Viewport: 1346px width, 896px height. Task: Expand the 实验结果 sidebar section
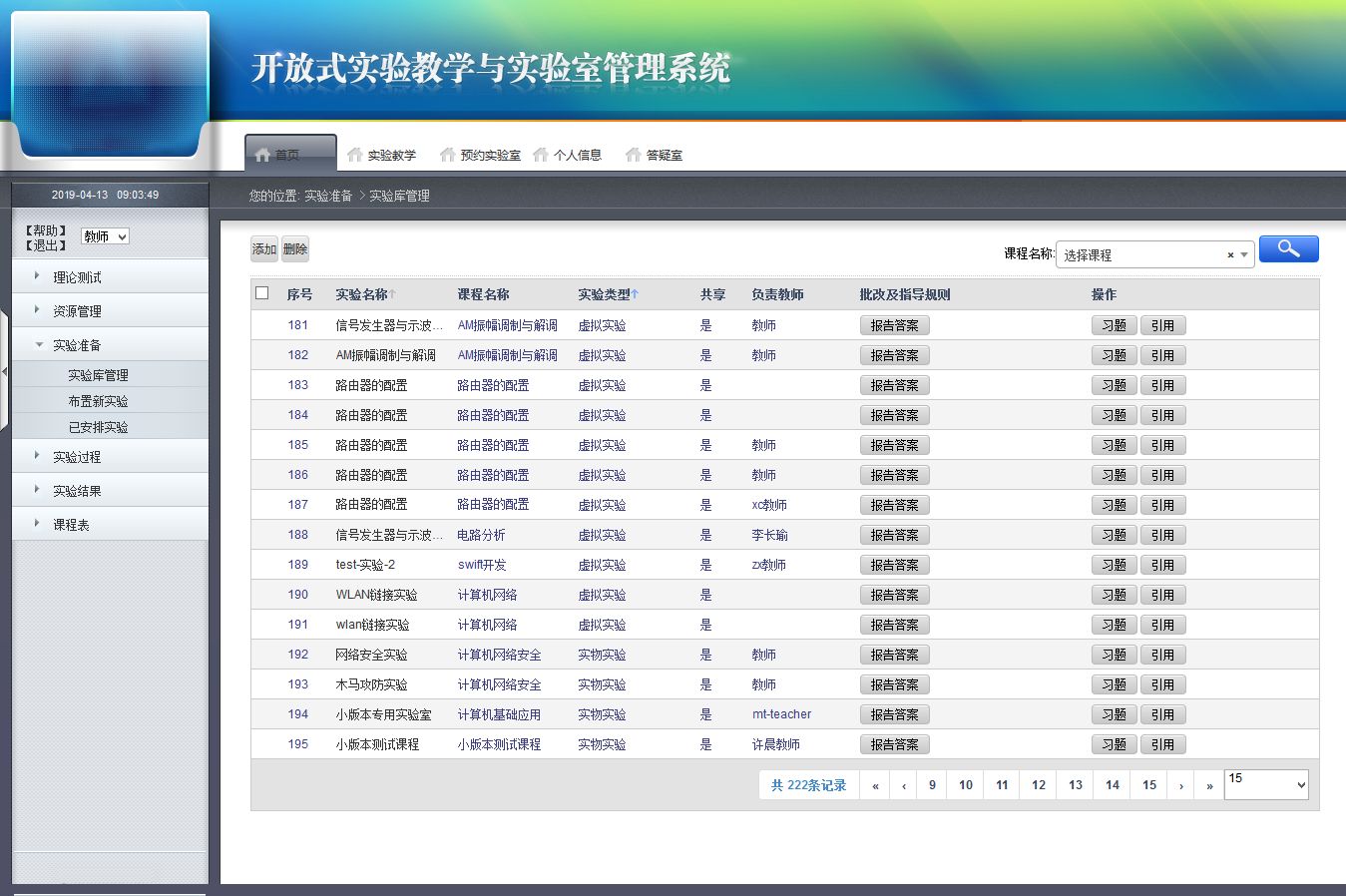point(77,491)
